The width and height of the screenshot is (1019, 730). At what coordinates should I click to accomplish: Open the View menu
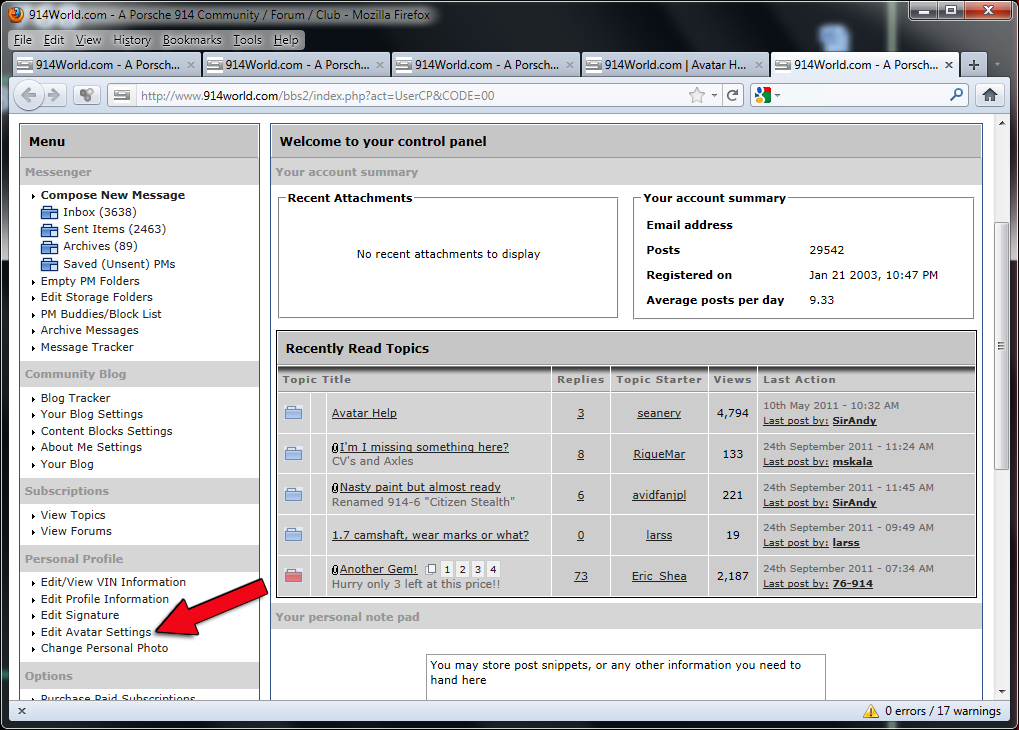[88, 40]
